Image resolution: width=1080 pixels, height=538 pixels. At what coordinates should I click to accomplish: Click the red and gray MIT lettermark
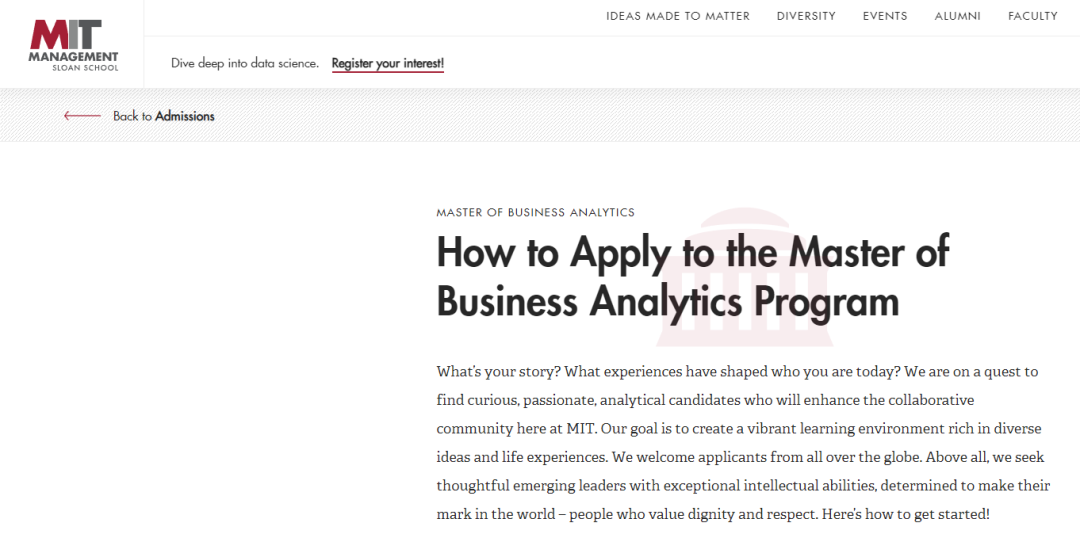(66, 34)
